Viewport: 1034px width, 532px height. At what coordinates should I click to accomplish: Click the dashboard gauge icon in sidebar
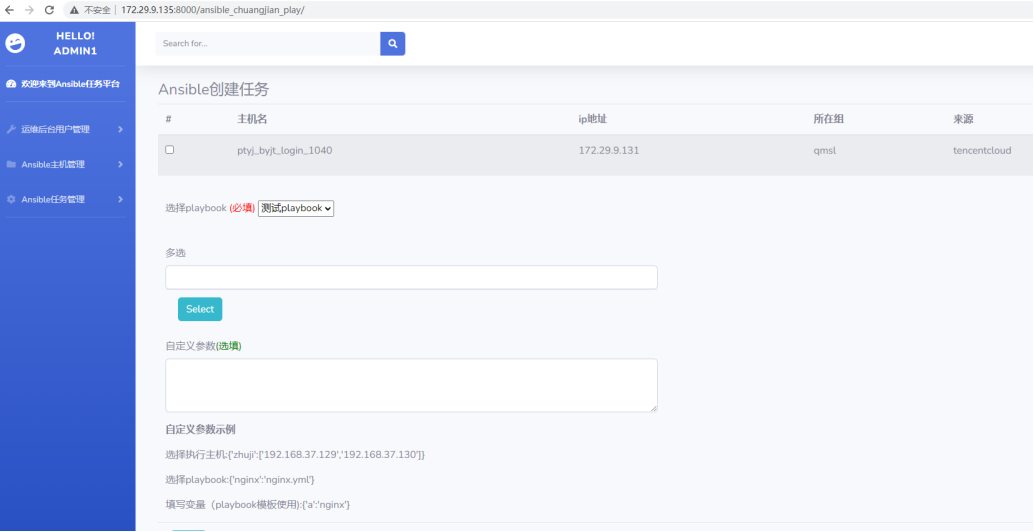coord(11,84)
